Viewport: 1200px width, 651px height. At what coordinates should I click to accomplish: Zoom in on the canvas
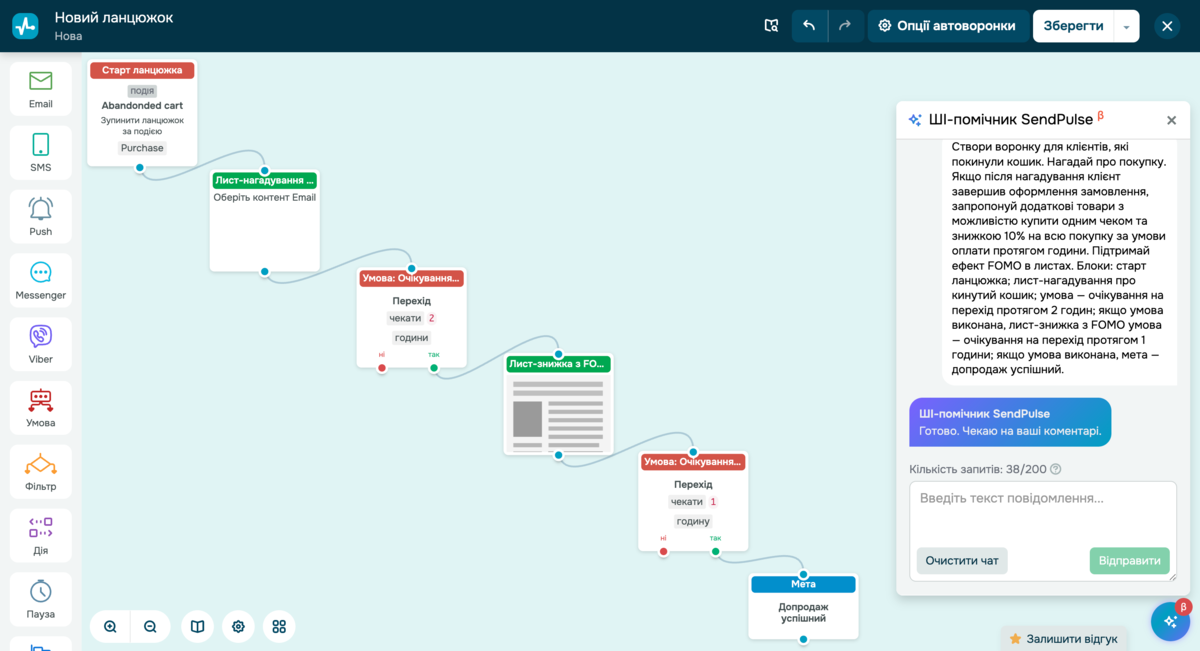110,627
